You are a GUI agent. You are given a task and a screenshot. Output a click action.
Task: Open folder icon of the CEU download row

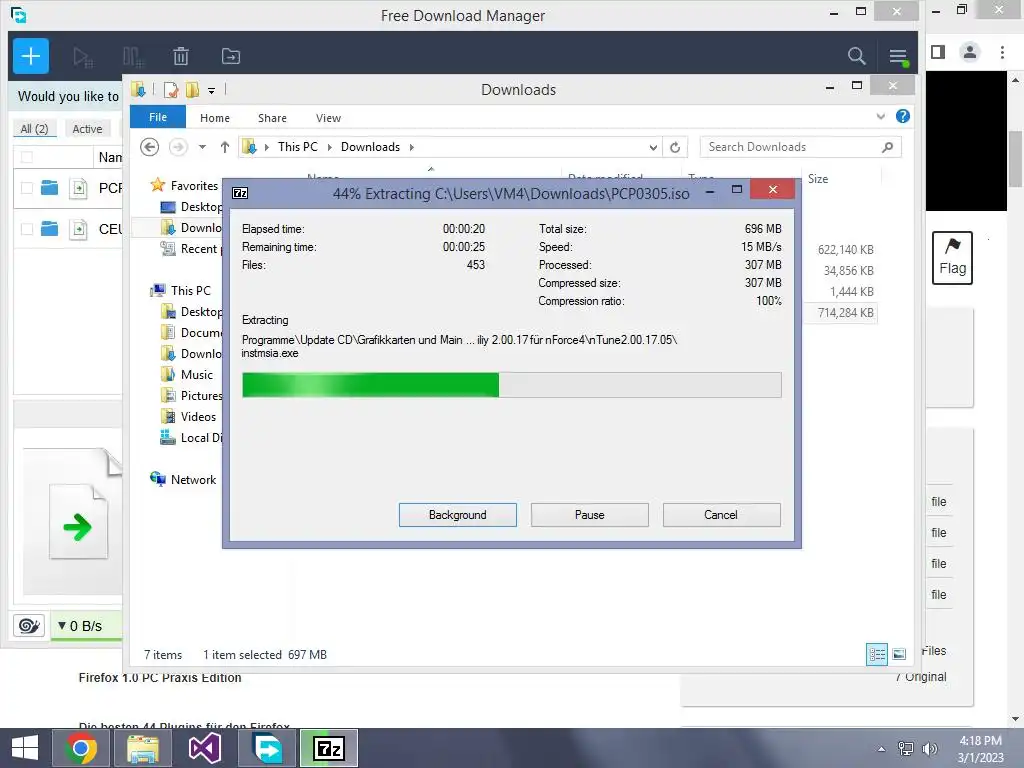pos(50,229)
